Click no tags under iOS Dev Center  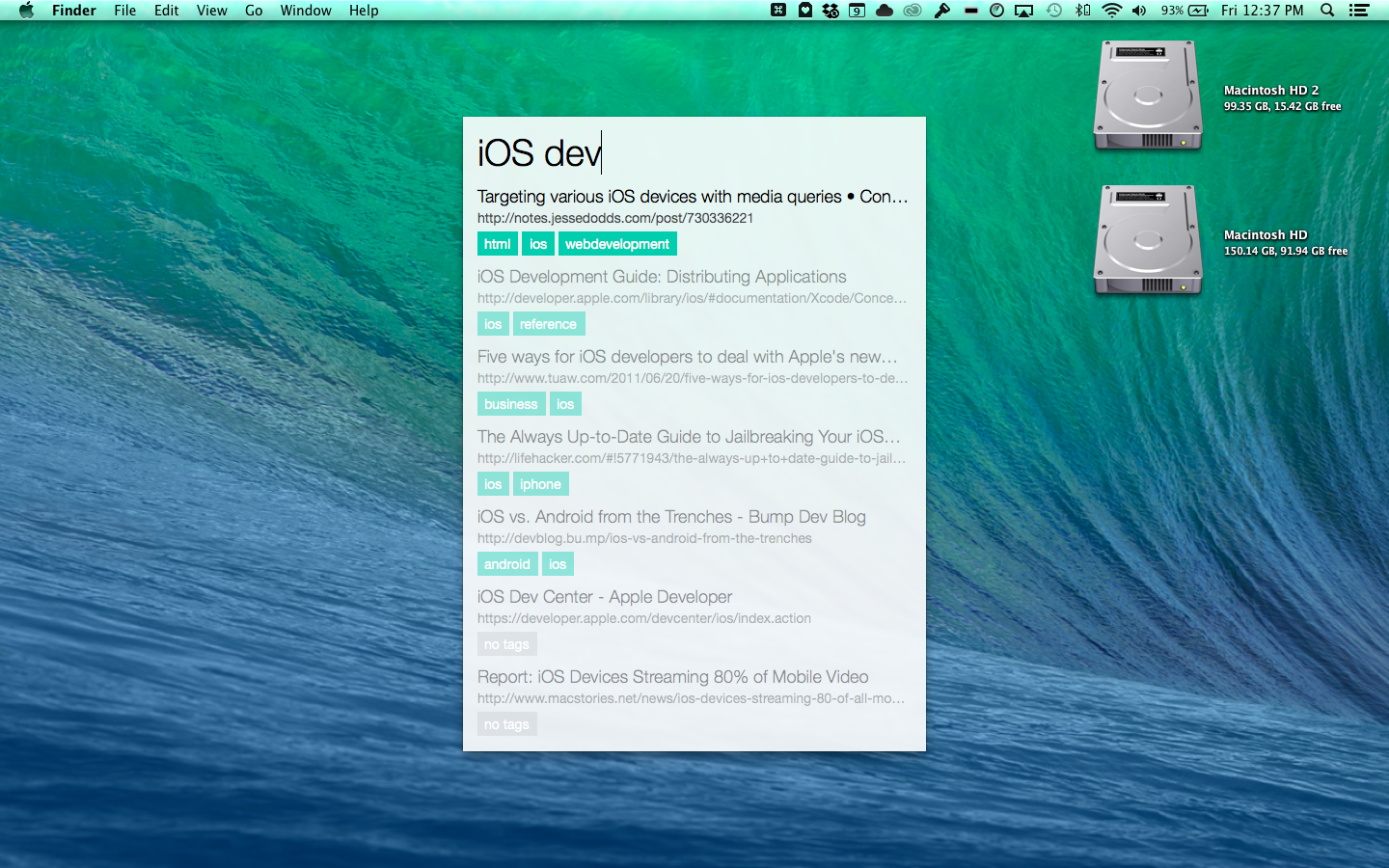[x=506, y=644]
